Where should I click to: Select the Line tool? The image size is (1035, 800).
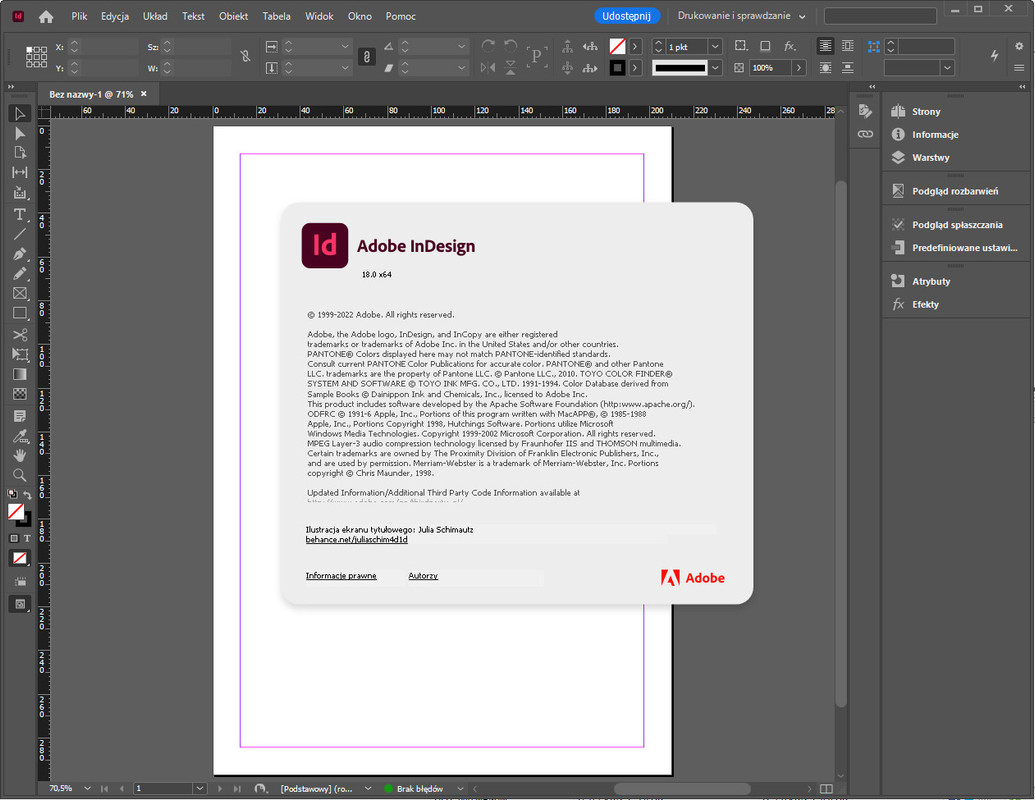click(20, 234)
